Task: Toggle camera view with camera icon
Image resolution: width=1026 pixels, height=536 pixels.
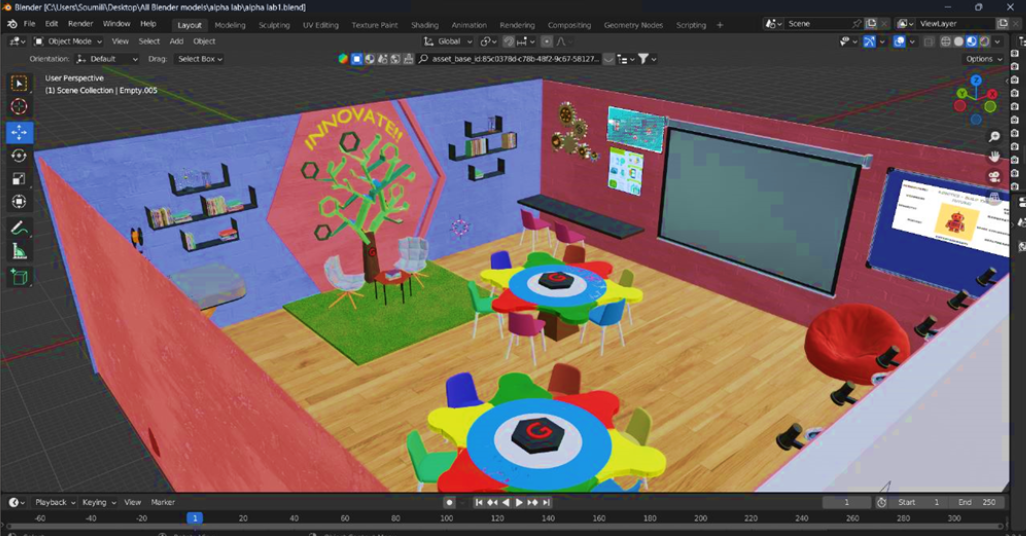Action: pyautogui.click(x=994, y=176)
